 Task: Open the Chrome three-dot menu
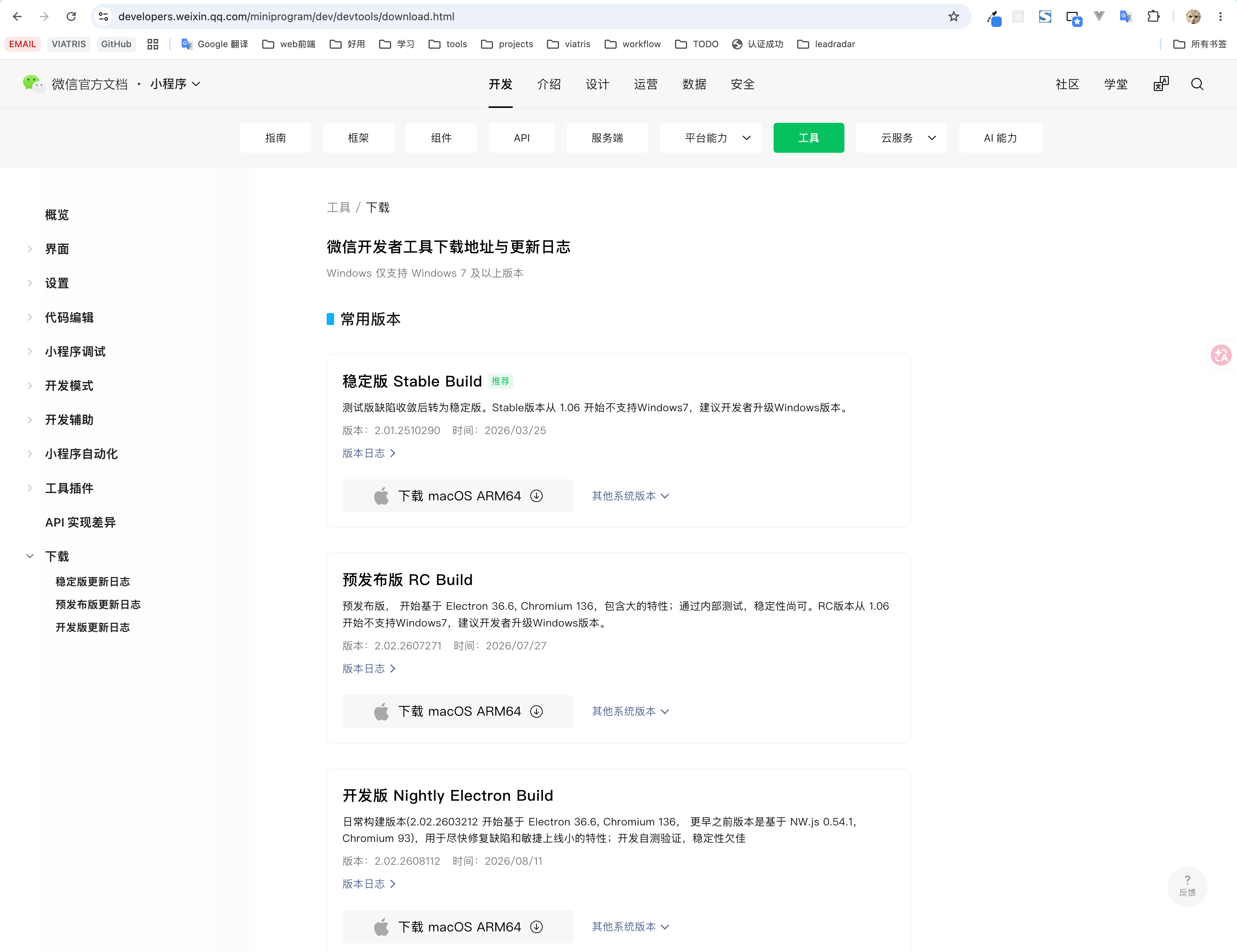1221,16
